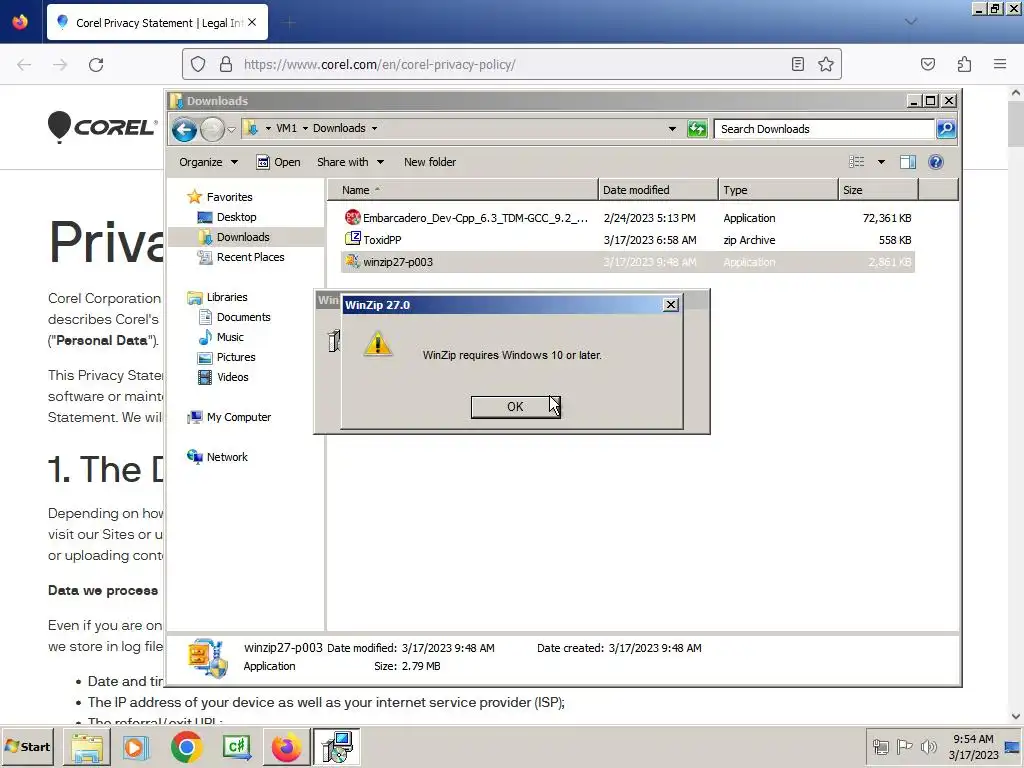The image size is (1024, 768).
Task: Open the view options dropdown arrow
Action: tap(881, 162)
